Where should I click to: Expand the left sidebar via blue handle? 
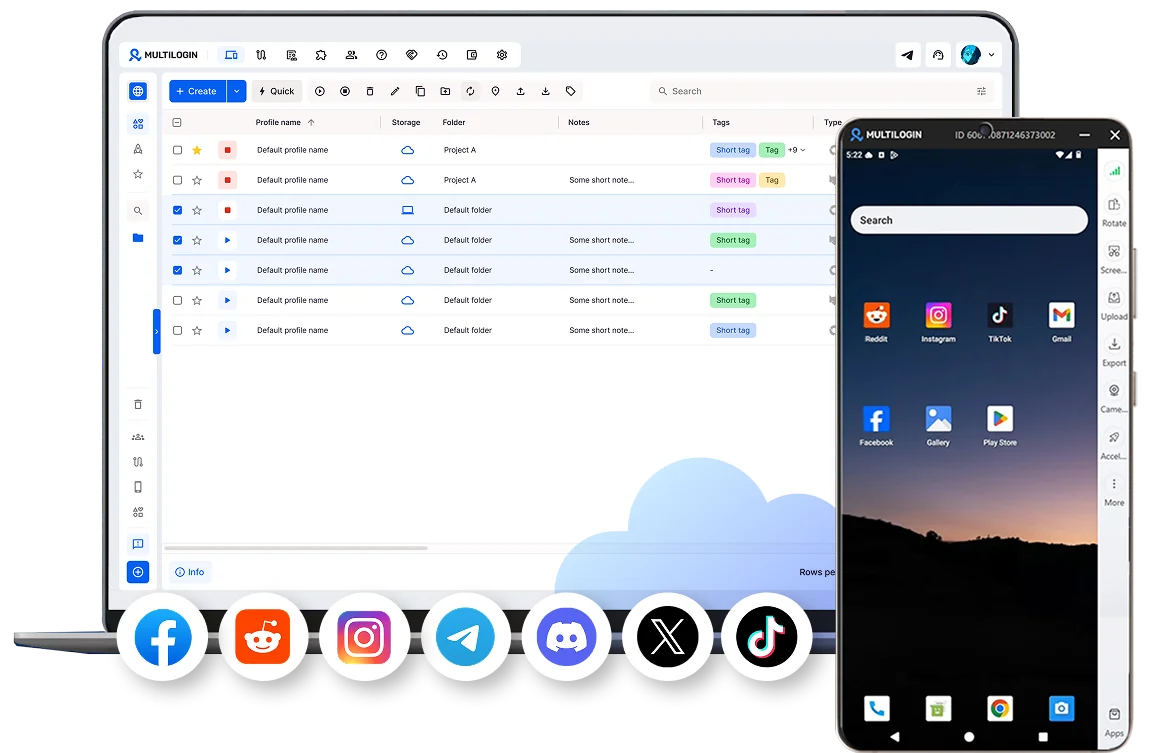pos(156,331)
